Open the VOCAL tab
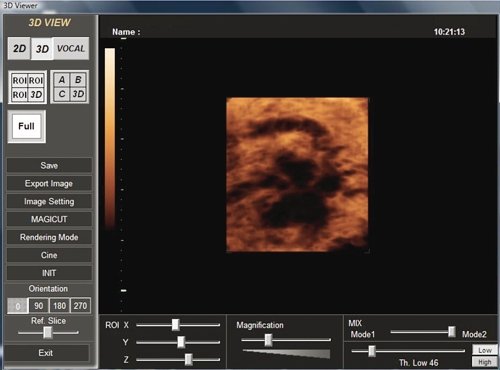This screenshot has height=370, width=500. 71,49
